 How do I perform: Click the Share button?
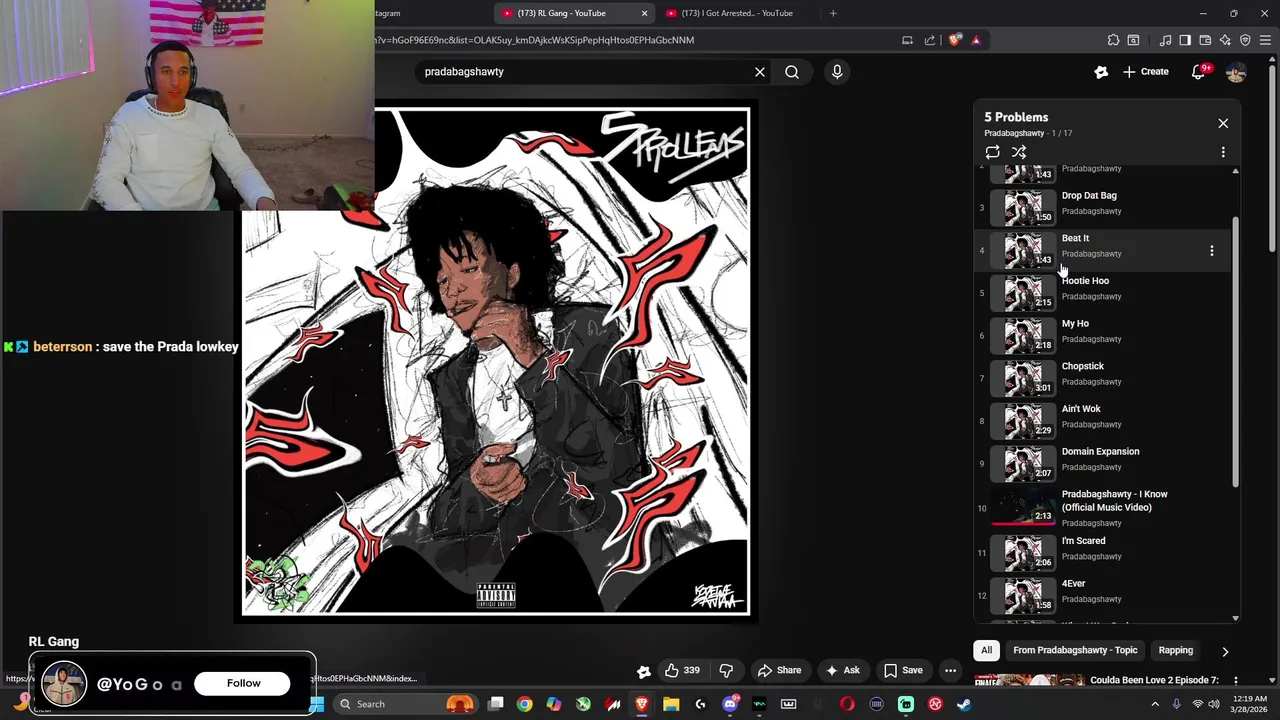[x=779, y=670]
